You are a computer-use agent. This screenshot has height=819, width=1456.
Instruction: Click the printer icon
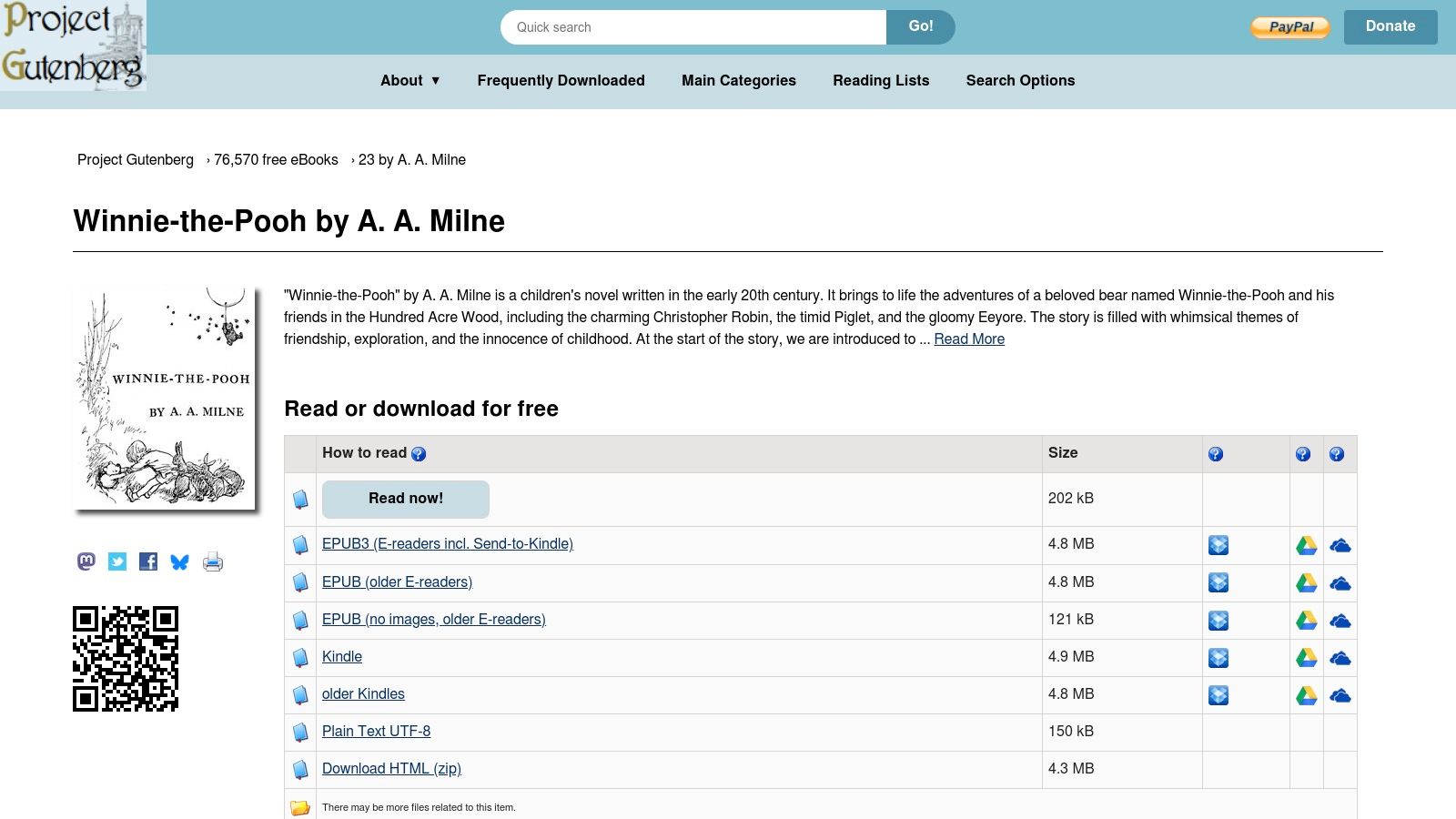tap(213, 561)
